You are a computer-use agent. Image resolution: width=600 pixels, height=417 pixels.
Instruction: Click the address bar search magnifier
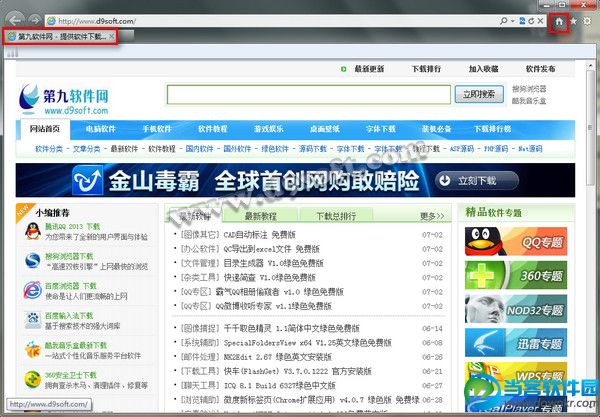(504, 21)
